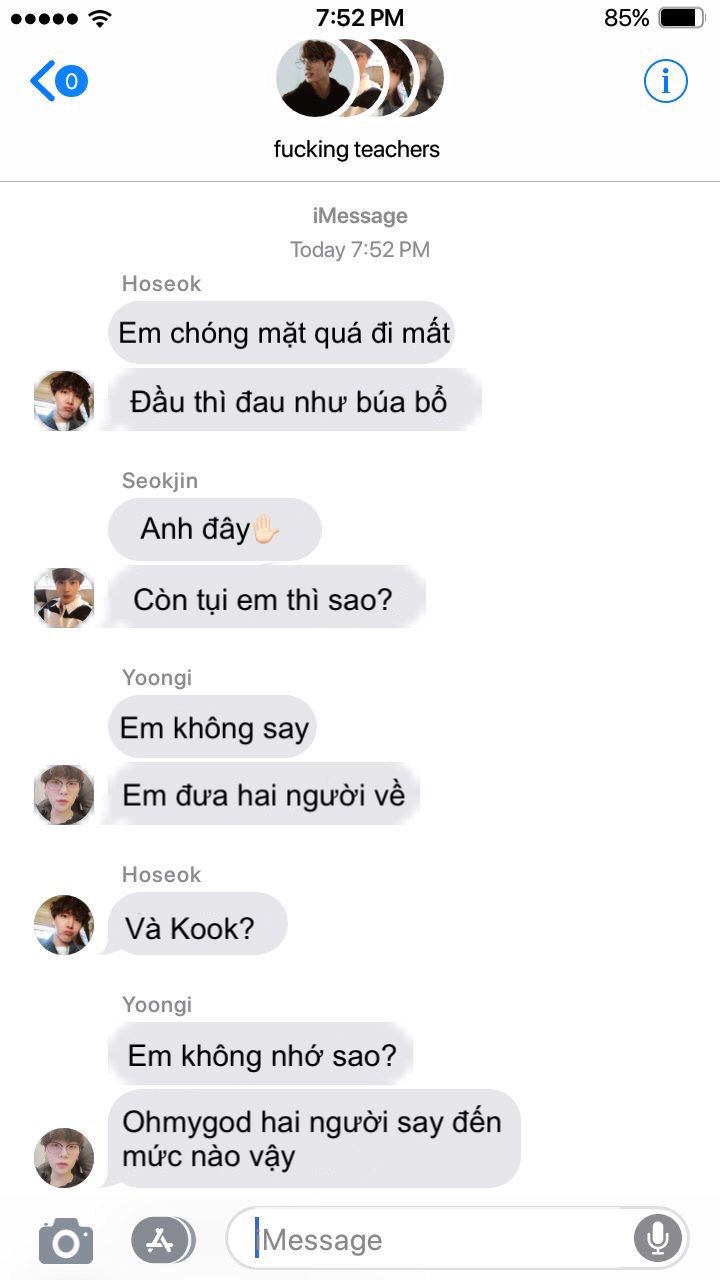This screenshot has height=1280, width=720.
Task: Tap the 7:52 PM status bar clock
Action: point(360,18)
